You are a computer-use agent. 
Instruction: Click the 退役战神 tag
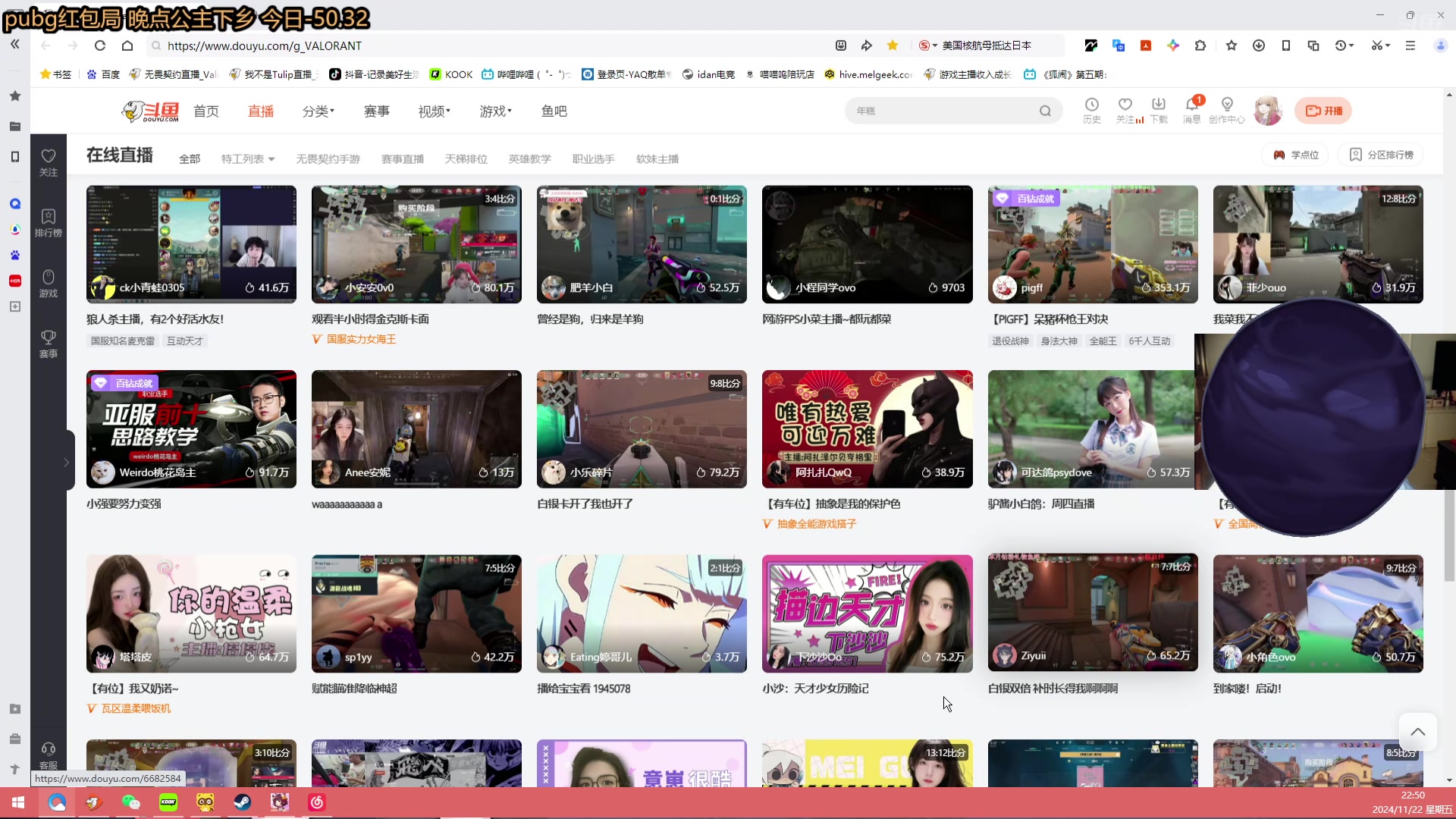(1010, 341)
